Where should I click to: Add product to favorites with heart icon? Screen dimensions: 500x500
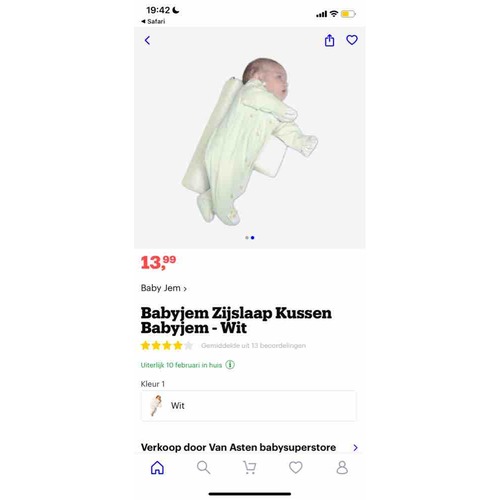(352, 40)
